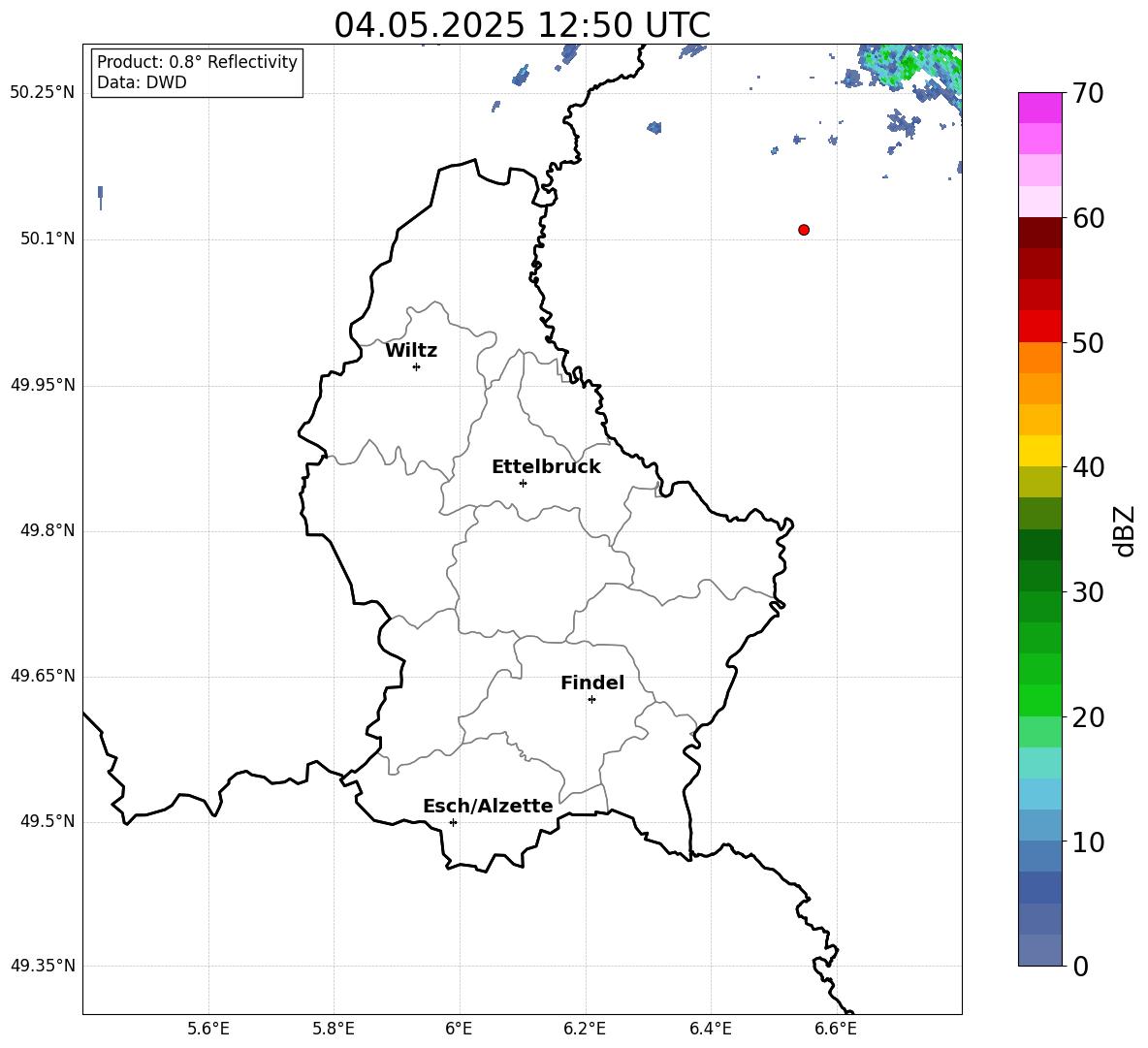The width and height of the screenshot is (1148, 1048).
Task: Click the 49.5°N latitude label
Action: tap(48, 821)
